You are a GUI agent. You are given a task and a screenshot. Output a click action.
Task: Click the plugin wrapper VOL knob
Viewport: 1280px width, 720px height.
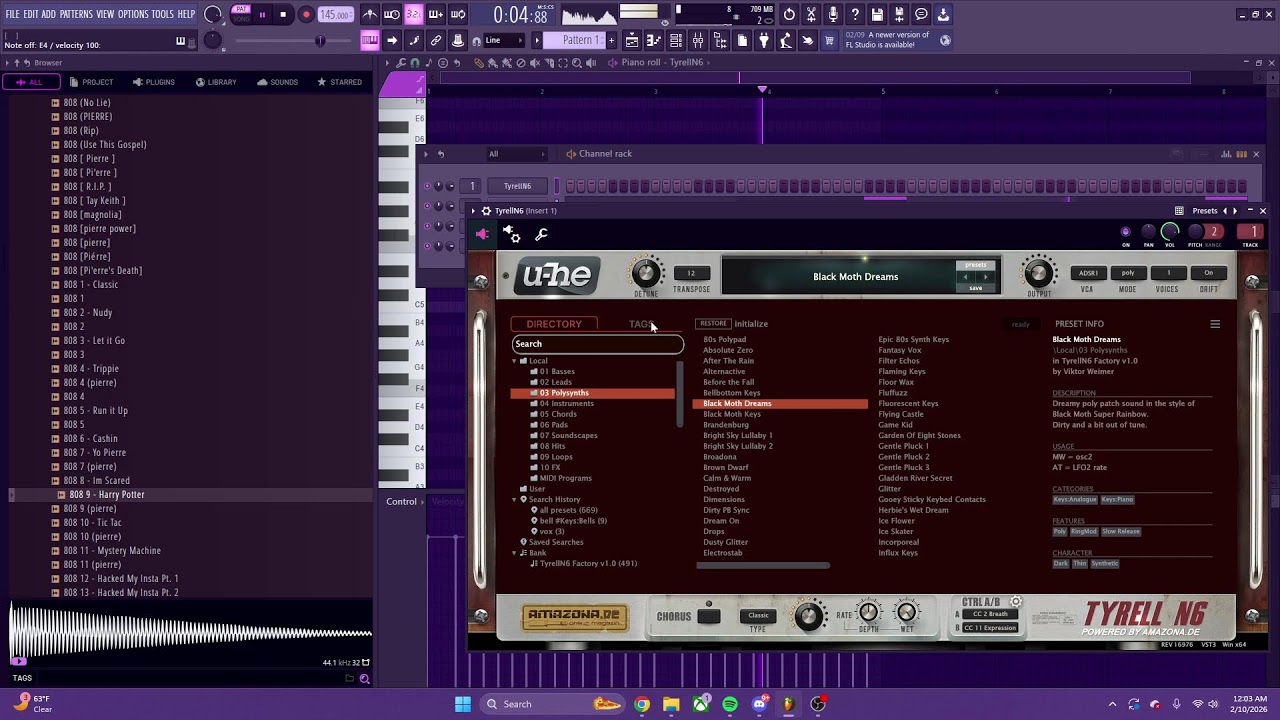coord(1170,232)
